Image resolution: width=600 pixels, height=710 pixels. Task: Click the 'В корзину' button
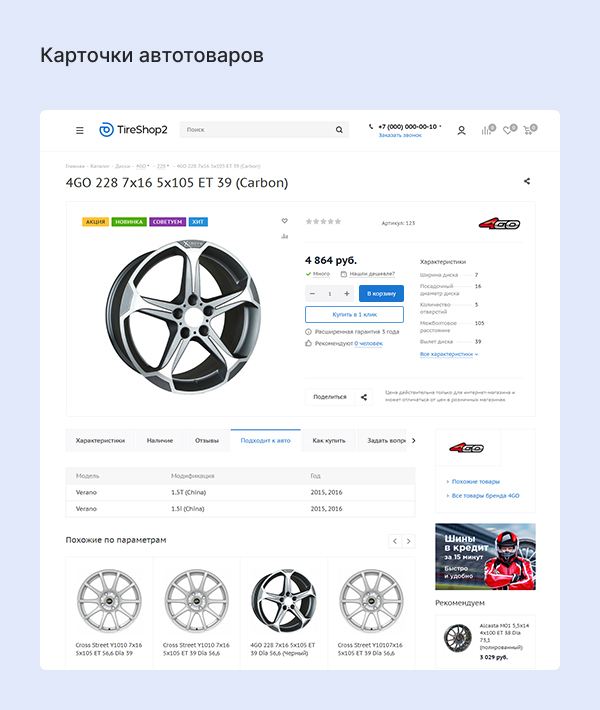381,293
